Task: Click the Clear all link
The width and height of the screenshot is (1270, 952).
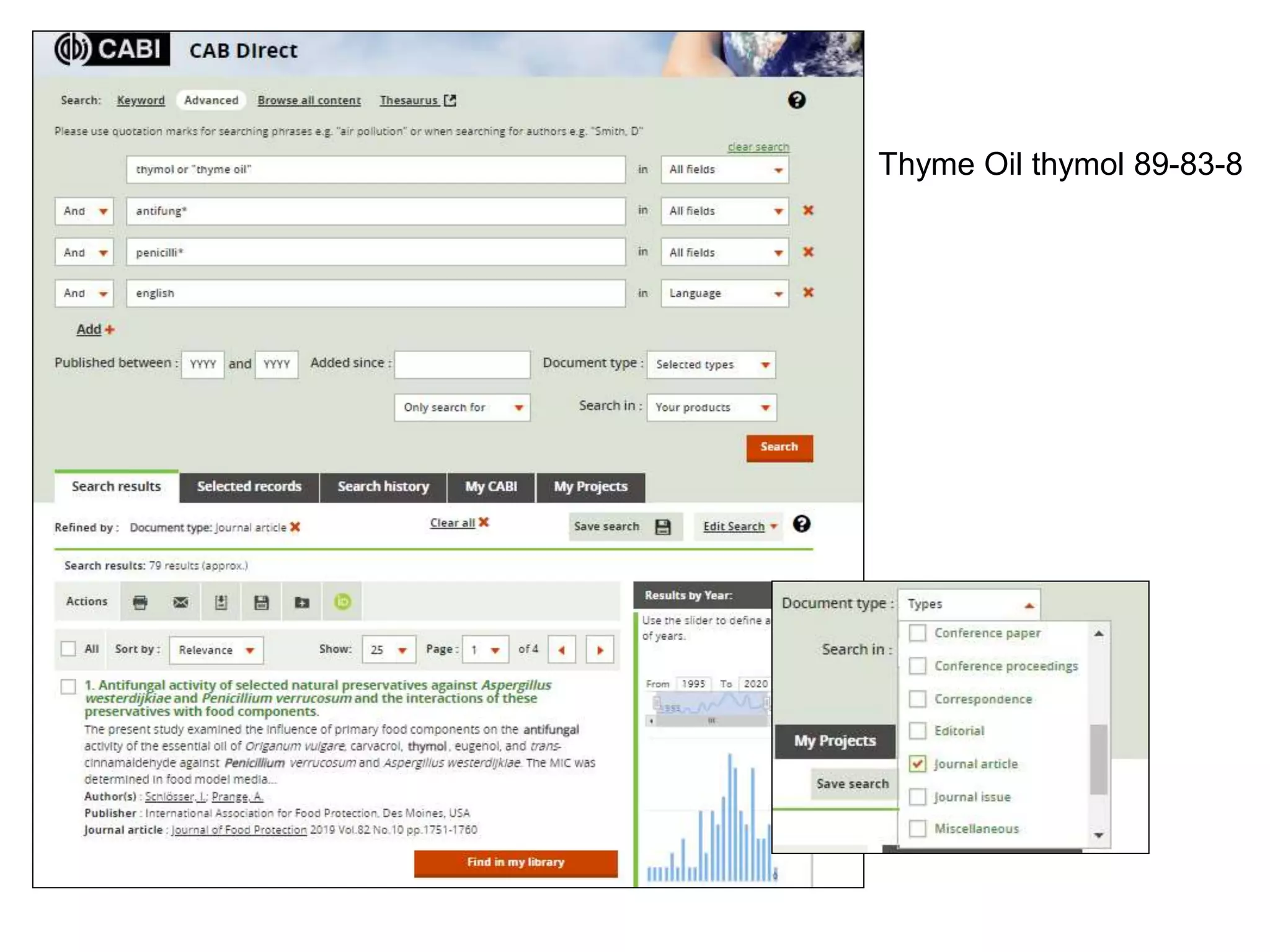Action: pos(452,522)
